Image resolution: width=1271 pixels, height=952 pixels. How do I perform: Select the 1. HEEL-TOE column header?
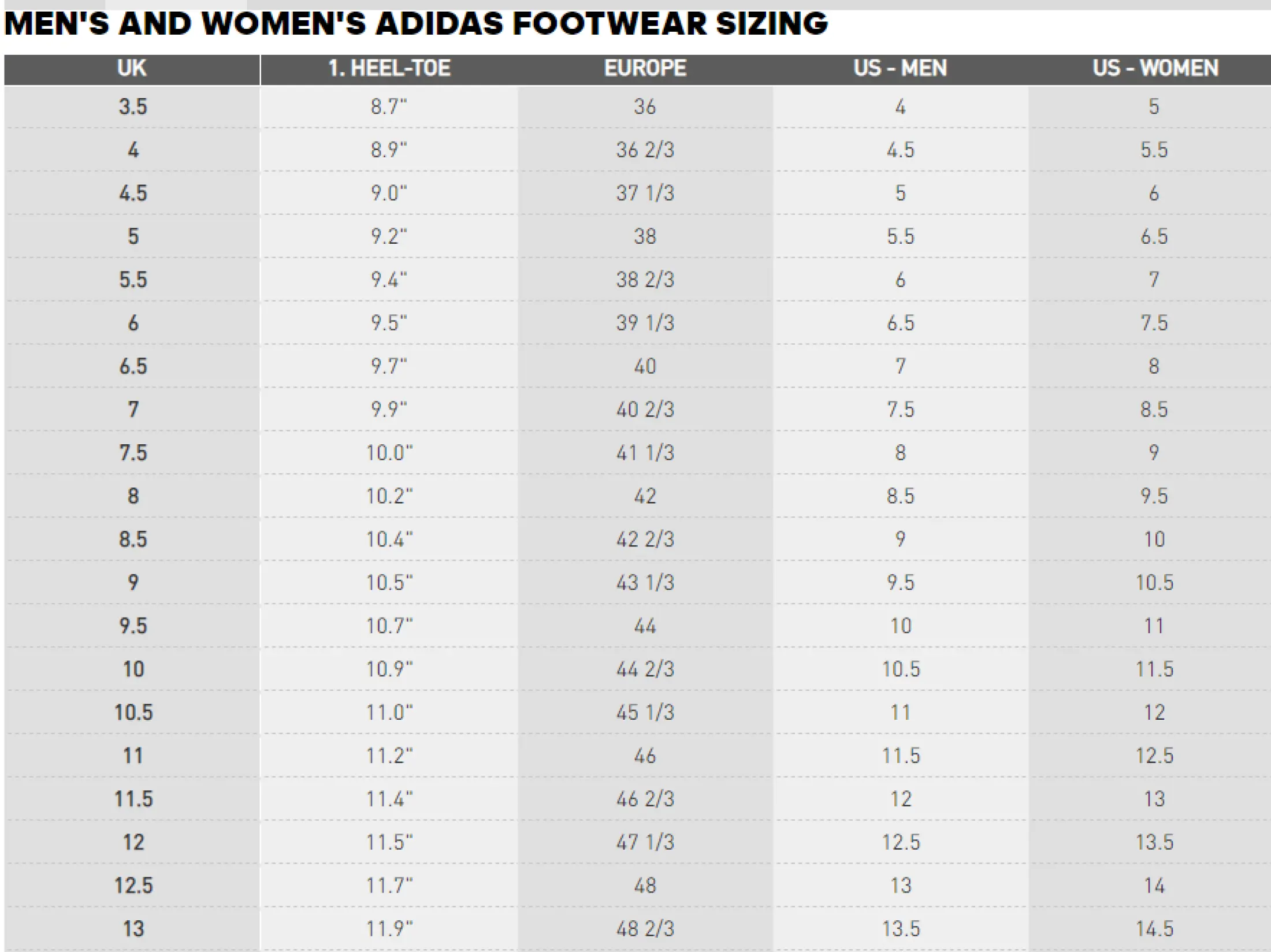389,69
